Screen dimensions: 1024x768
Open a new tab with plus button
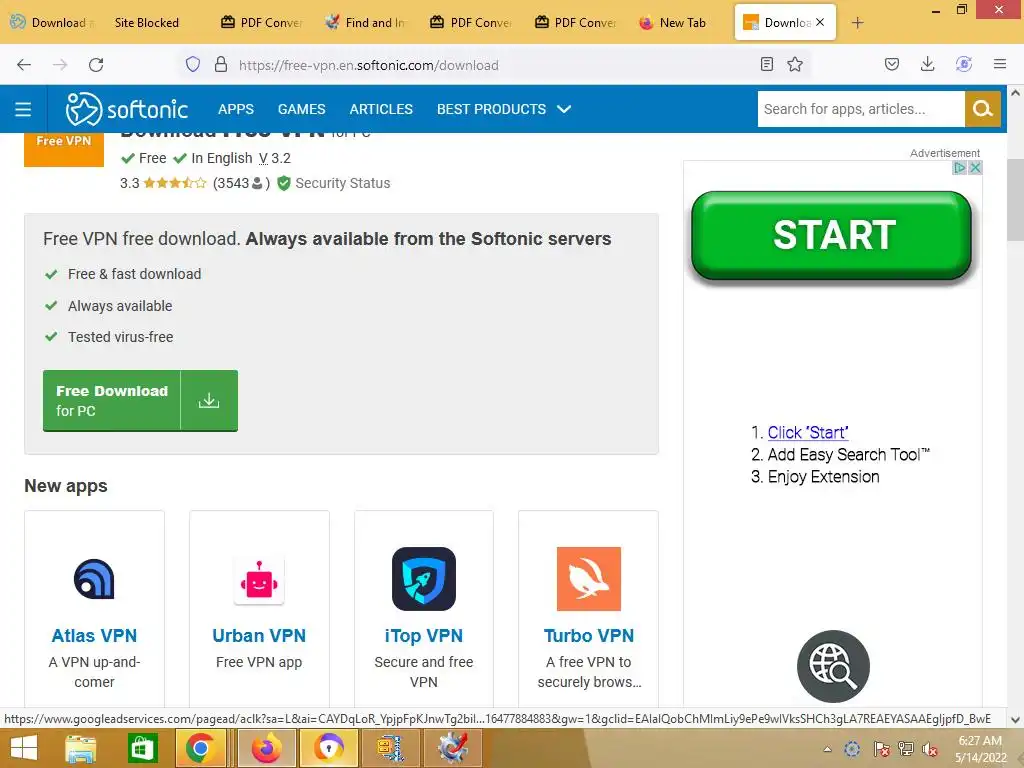pyautogui.click(x=857, y=23)
